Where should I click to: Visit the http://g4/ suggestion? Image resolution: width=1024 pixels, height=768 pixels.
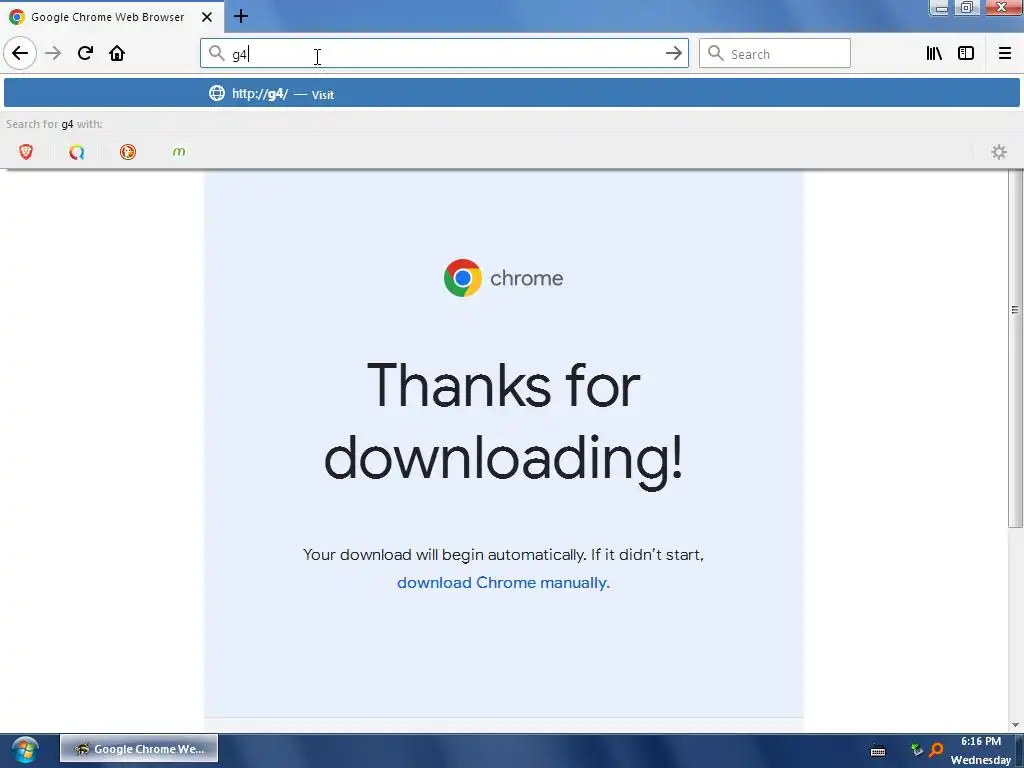(511, 93)
